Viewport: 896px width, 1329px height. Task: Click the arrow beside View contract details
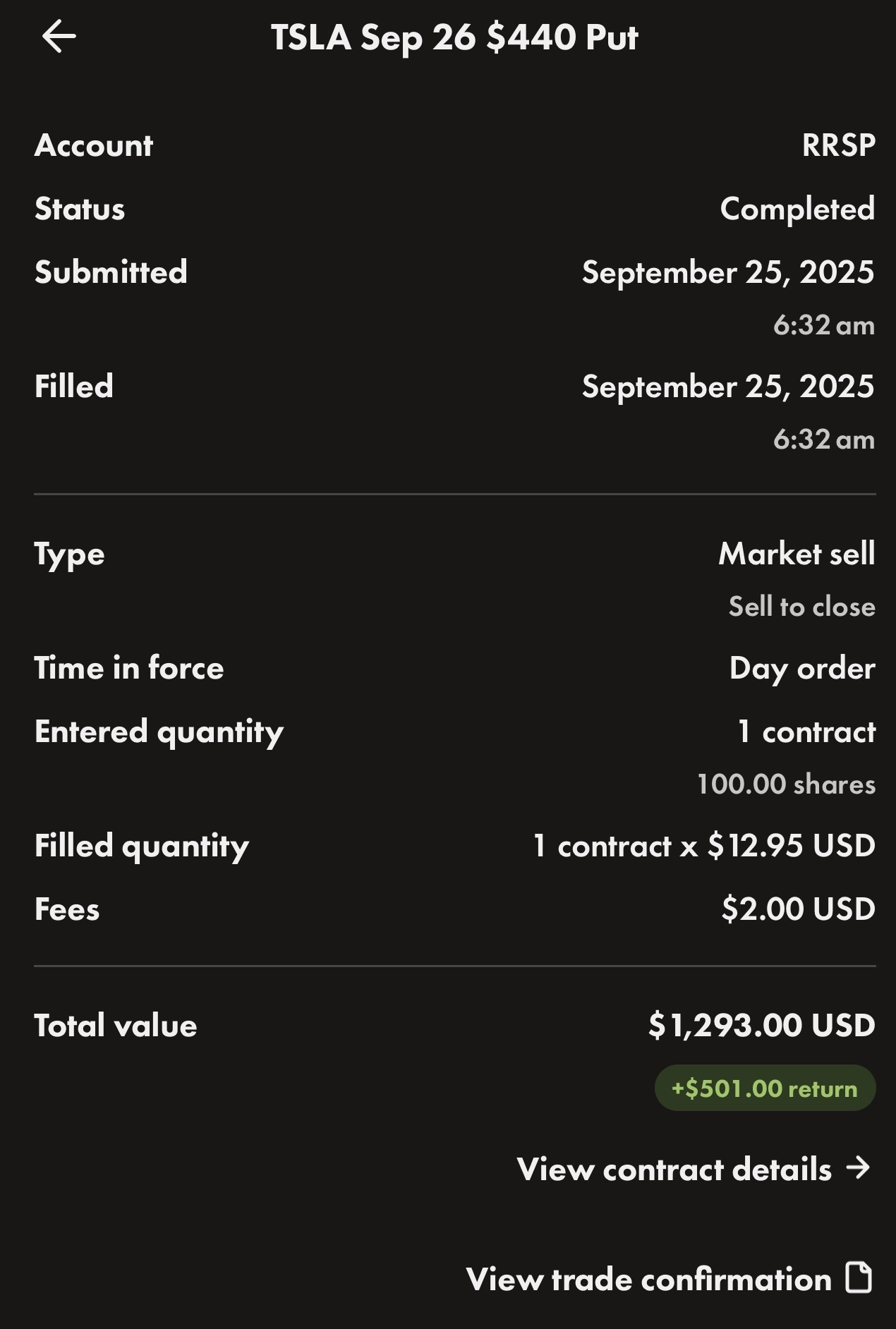858,1168
